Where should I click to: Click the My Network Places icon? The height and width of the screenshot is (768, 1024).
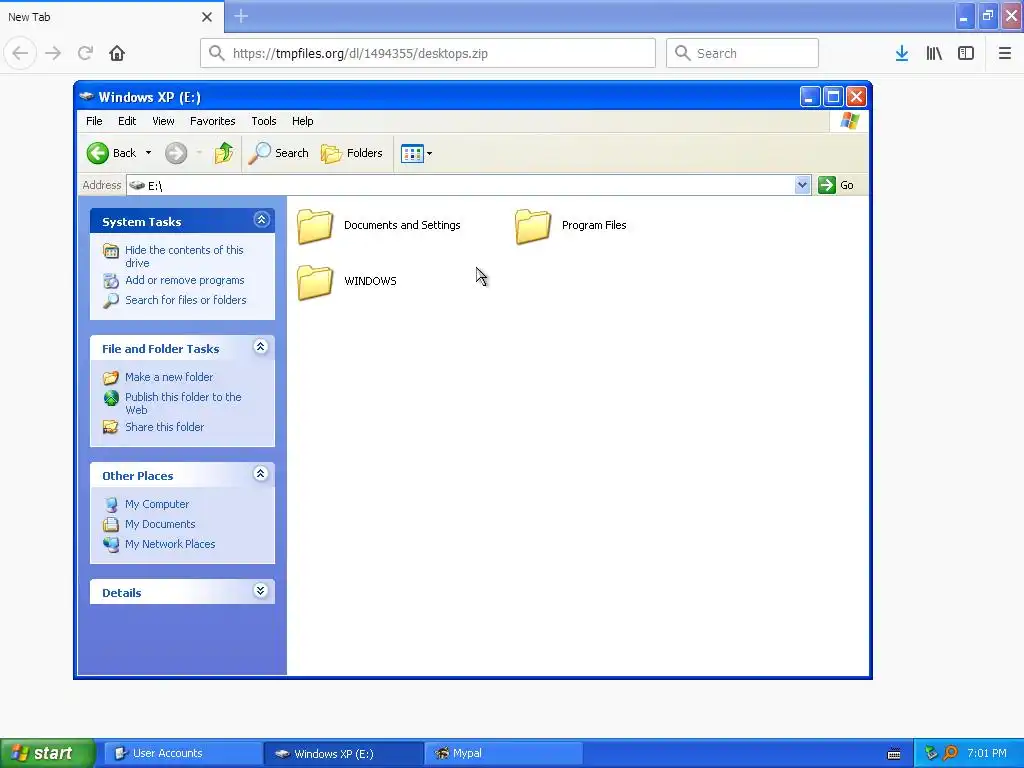coord(111,545)
